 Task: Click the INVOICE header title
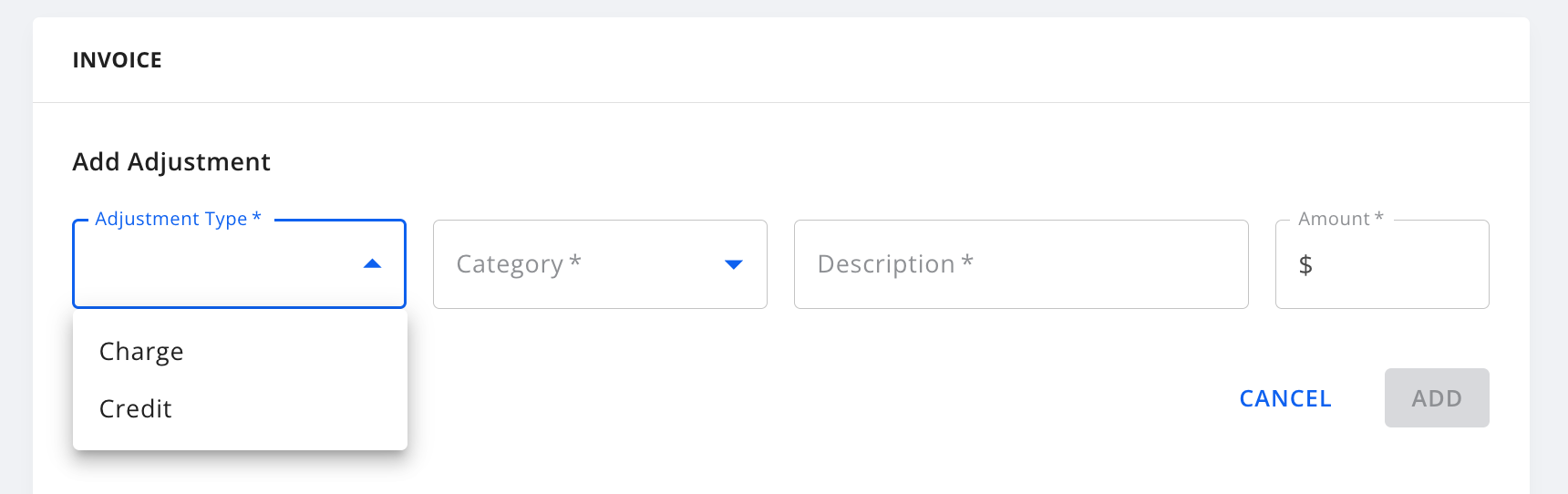click(x=118, y=60)
